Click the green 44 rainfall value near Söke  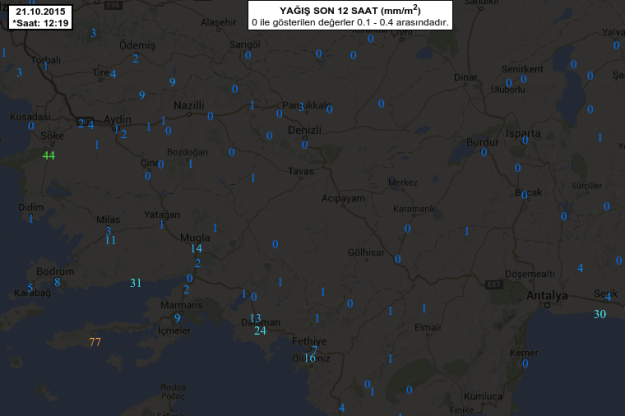tap(49, 155)
